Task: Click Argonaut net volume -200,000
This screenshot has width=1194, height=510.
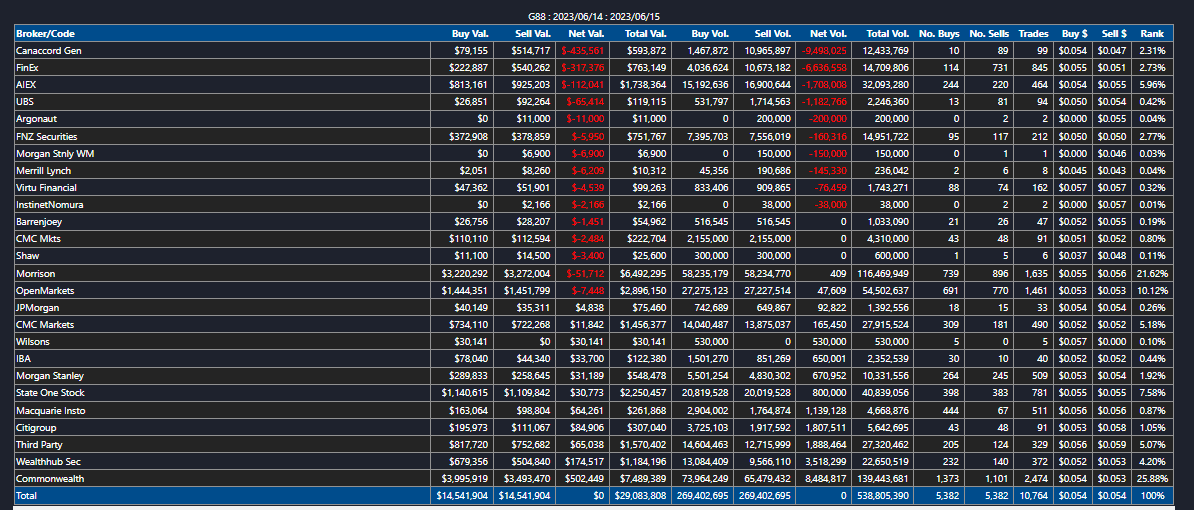Action: [x=828, y=119]
